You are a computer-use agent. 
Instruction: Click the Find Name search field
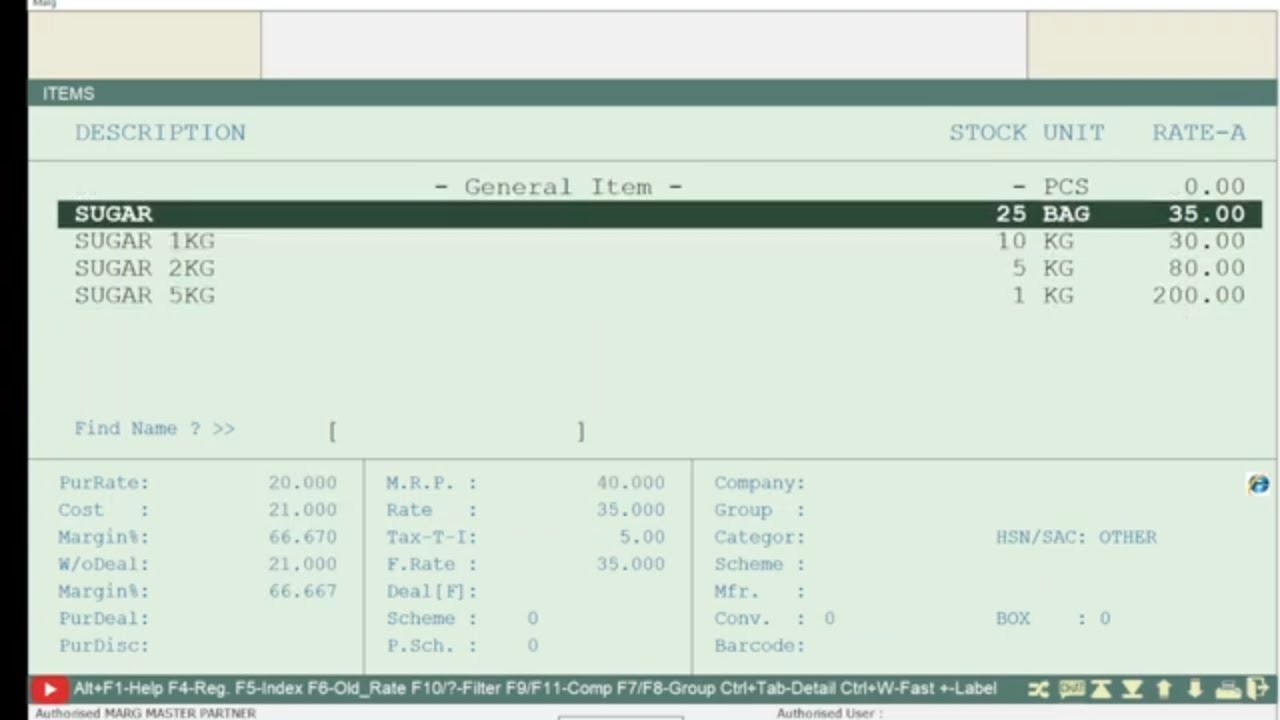click(x=457, y=430)
